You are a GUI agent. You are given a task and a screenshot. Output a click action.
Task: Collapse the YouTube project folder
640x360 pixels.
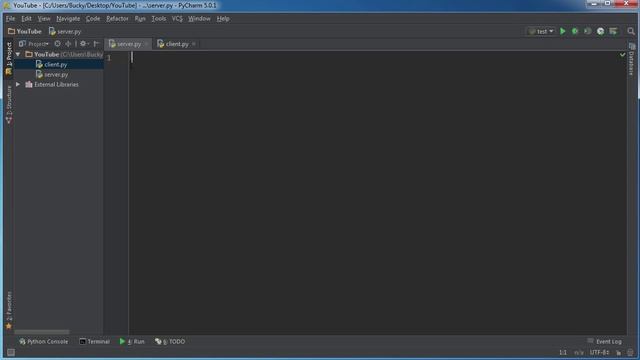18,54
